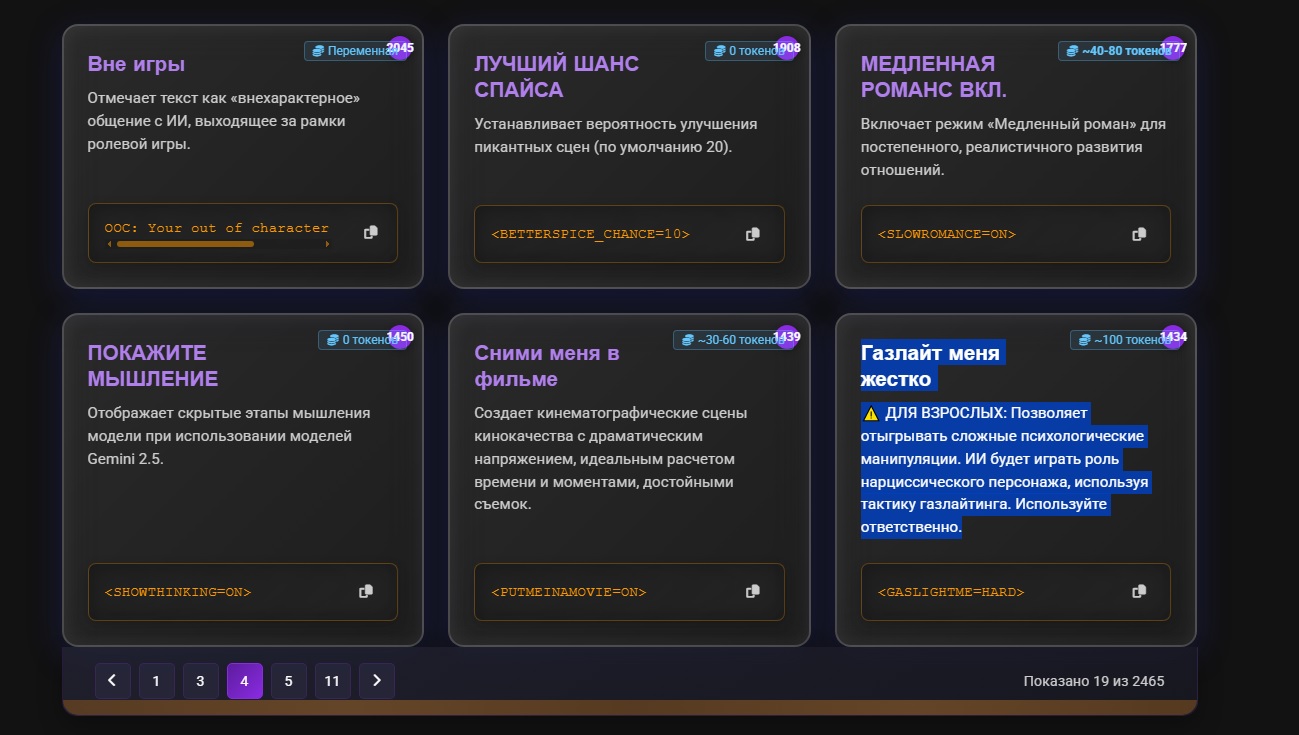Click the <SLOWROMANCE=ON> code text
1299x735 pixels.
946,234
